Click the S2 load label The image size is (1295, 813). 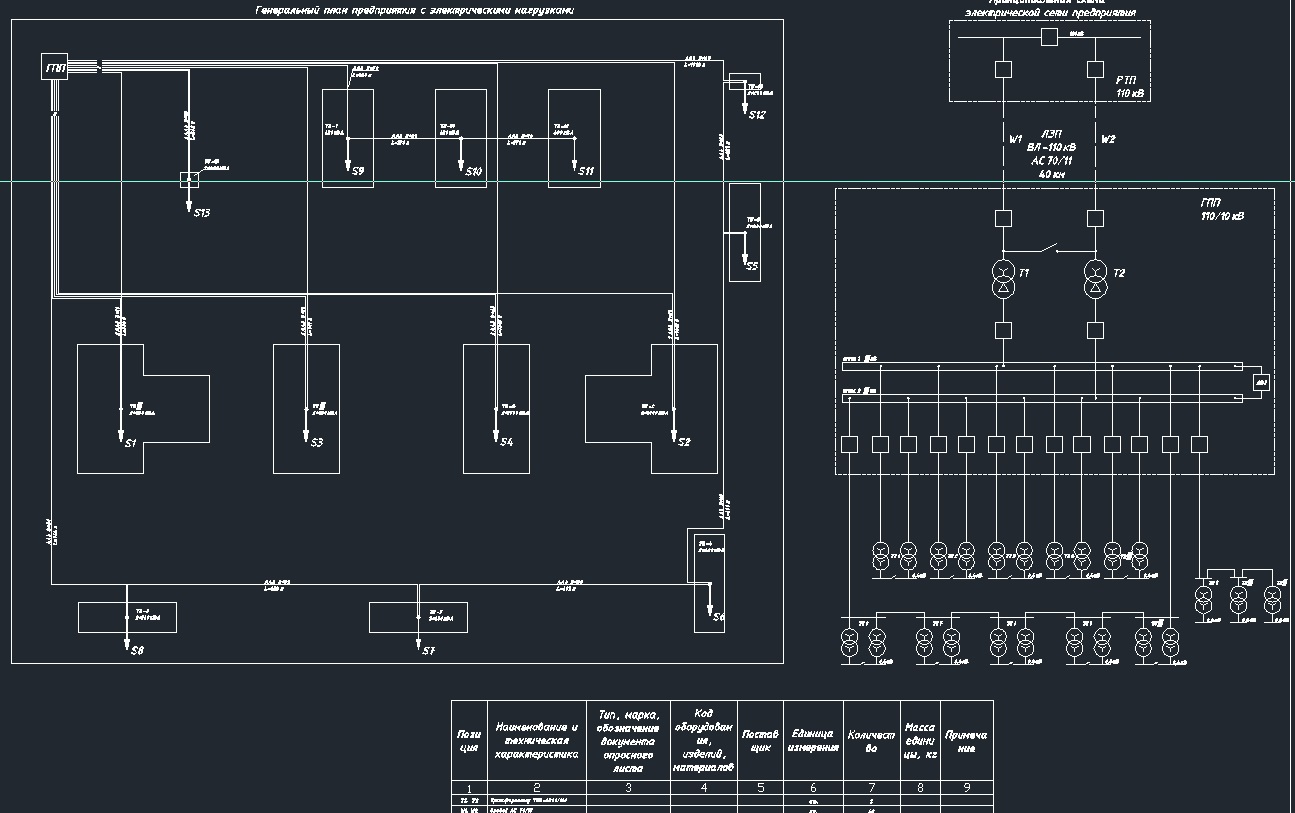[x=684, y=442]
